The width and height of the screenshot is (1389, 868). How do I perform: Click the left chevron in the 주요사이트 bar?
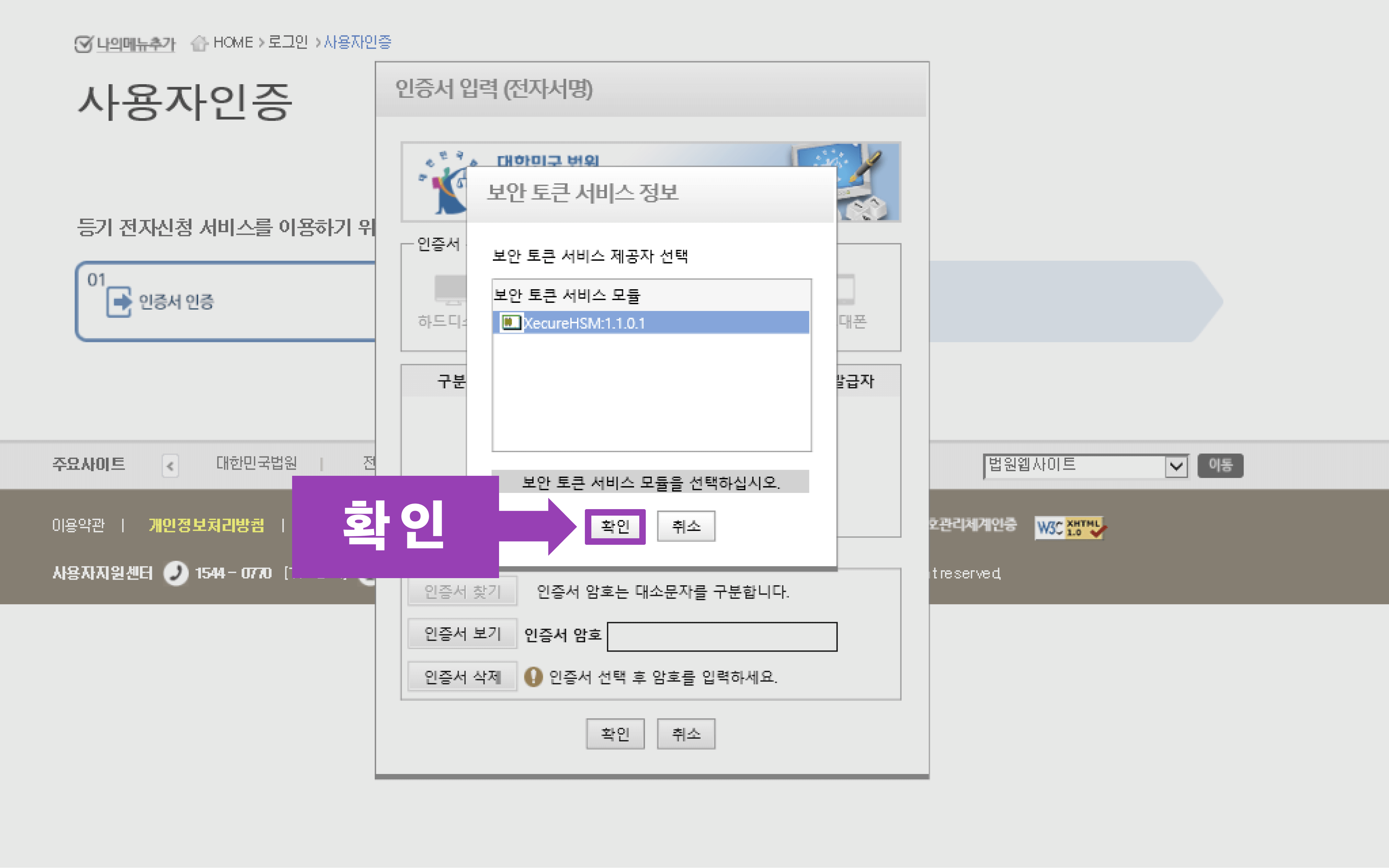(x=169, y=466)
